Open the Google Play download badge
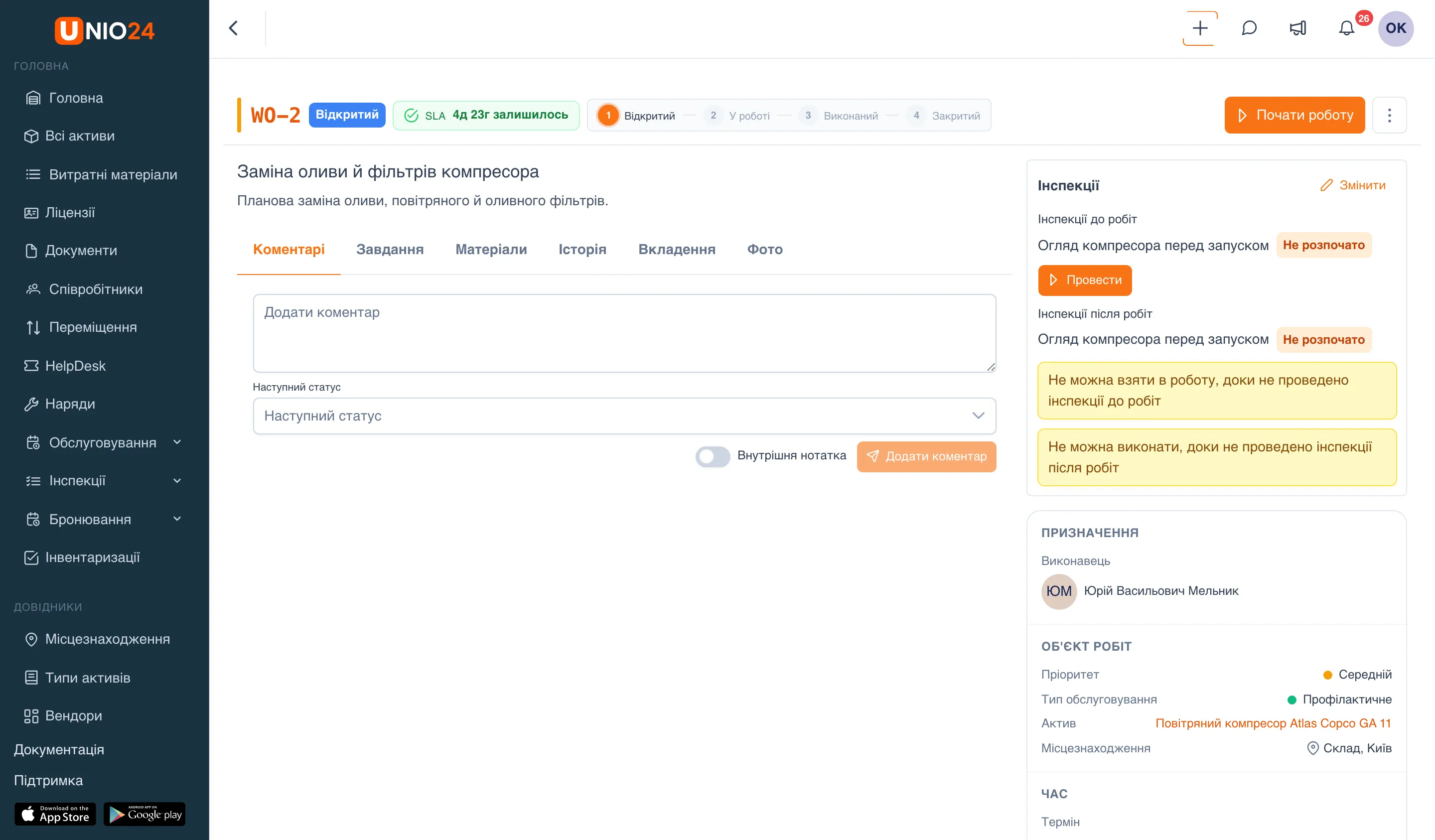This screenshot has width=1435, height=840. click(144, 814)
